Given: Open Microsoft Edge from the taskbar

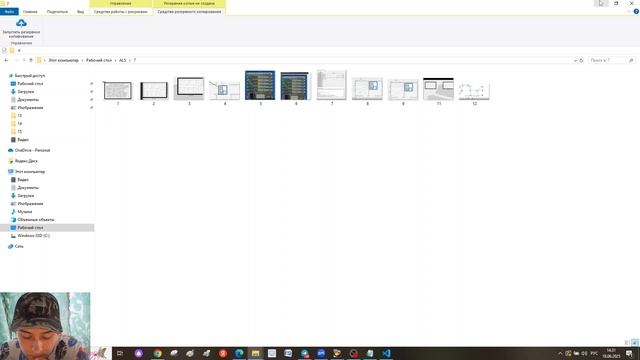Looking at the screenshot, I should (239, 353).
